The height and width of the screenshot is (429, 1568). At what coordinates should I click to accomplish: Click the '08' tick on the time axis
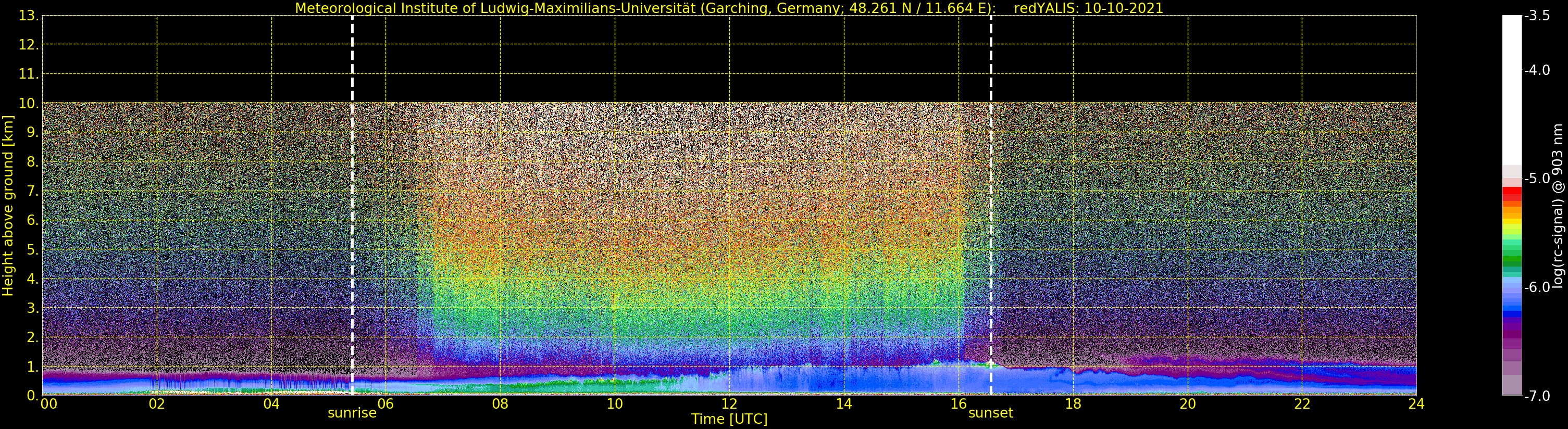point(500,404)
